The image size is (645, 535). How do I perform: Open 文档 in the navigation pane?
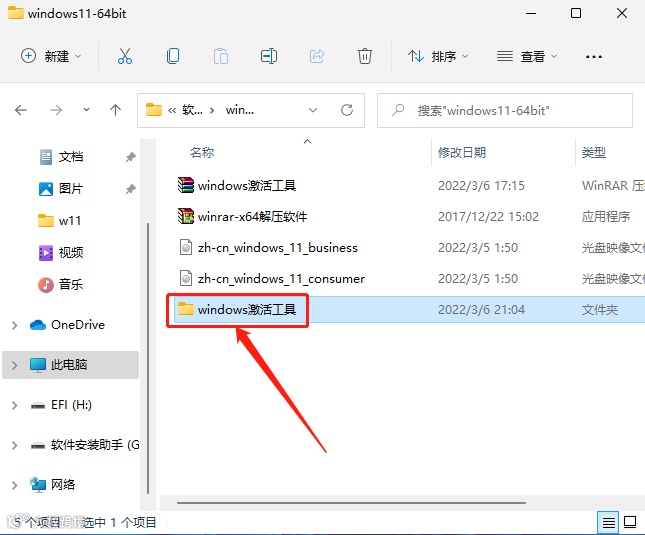pos(71,157)
